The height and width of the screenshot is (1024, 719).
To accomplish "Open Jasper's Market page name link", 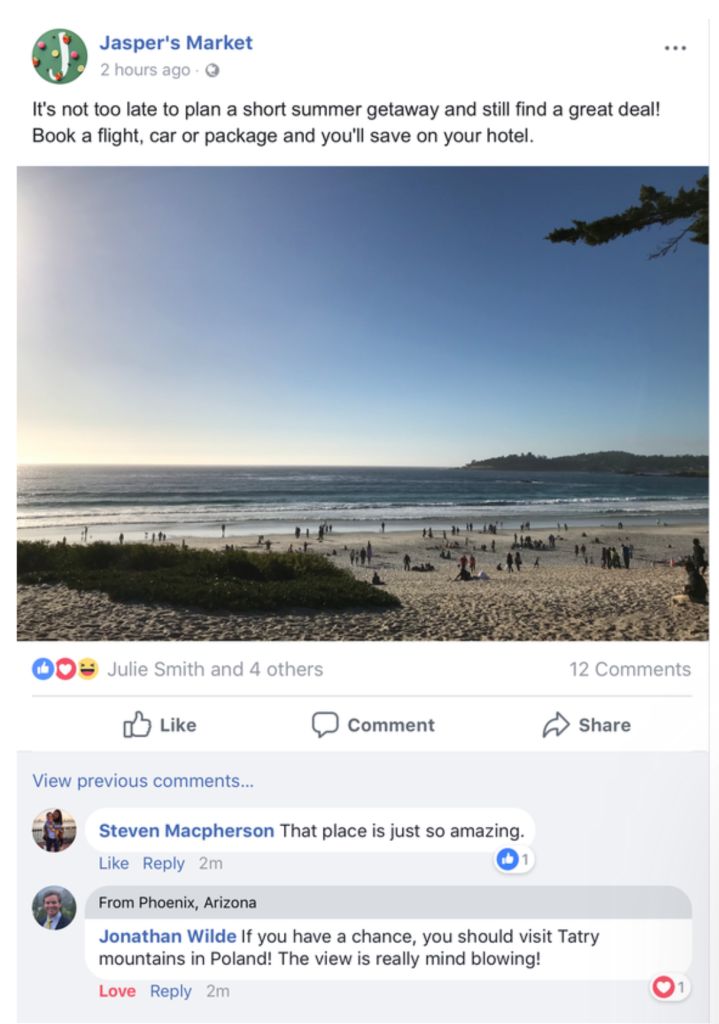I will (x=176, y=43).
